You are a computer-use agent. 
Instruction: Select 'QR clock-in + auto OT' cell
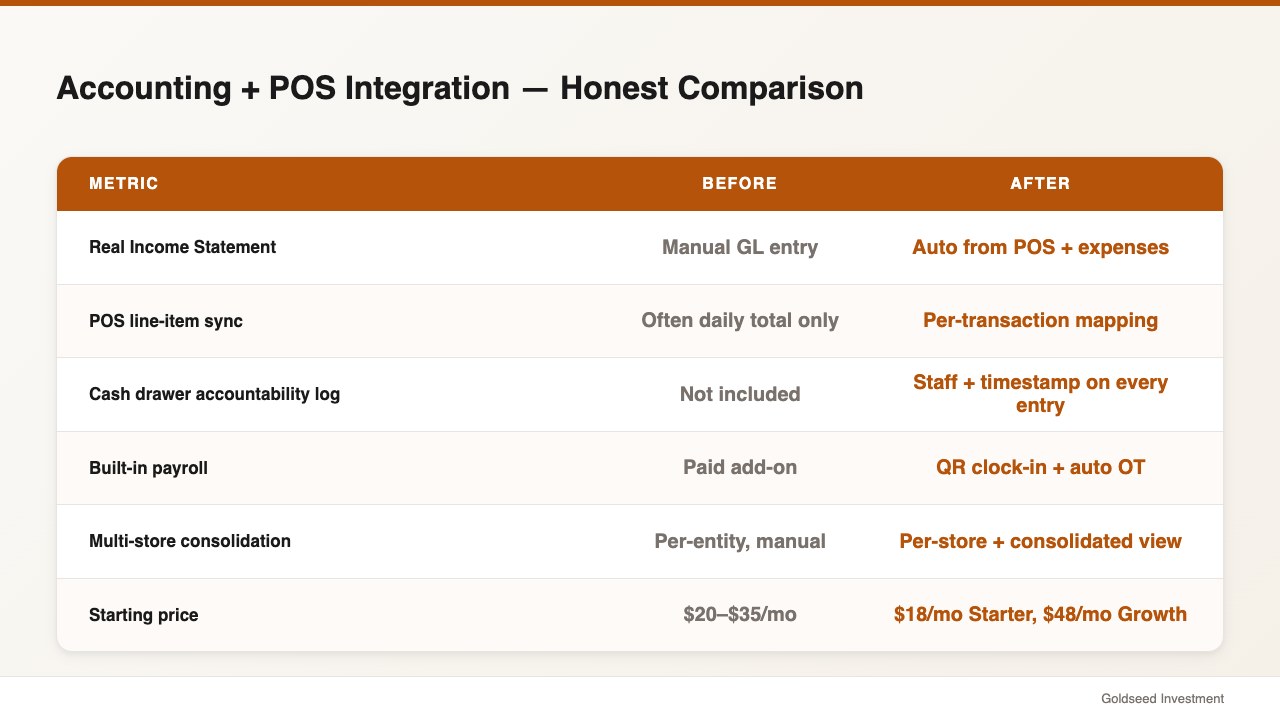click(x=1040, y=467)
